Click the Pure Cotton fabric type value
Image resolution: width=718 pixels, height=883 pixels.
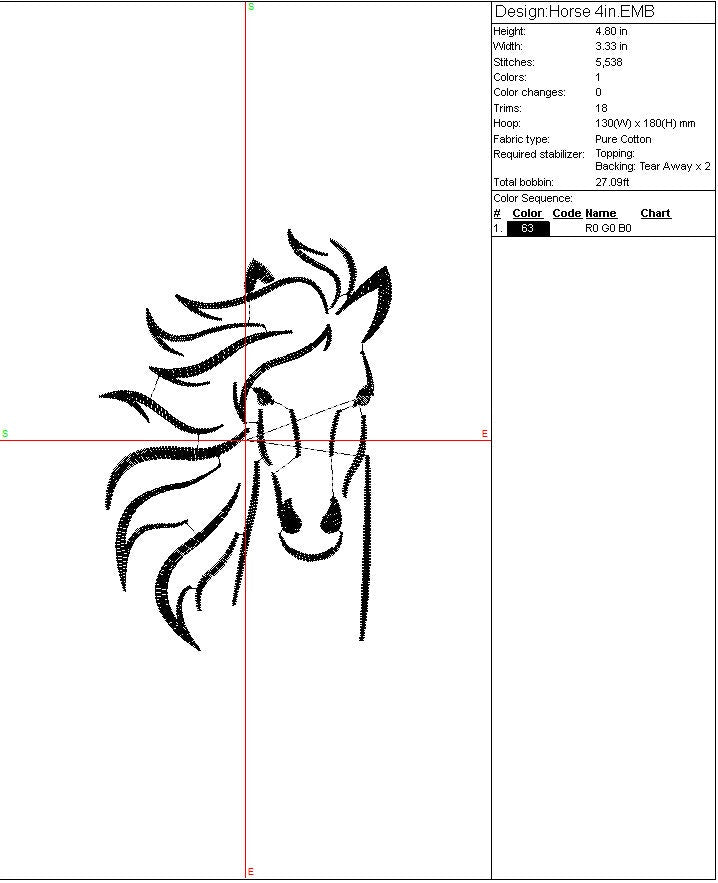click(623, 140)
